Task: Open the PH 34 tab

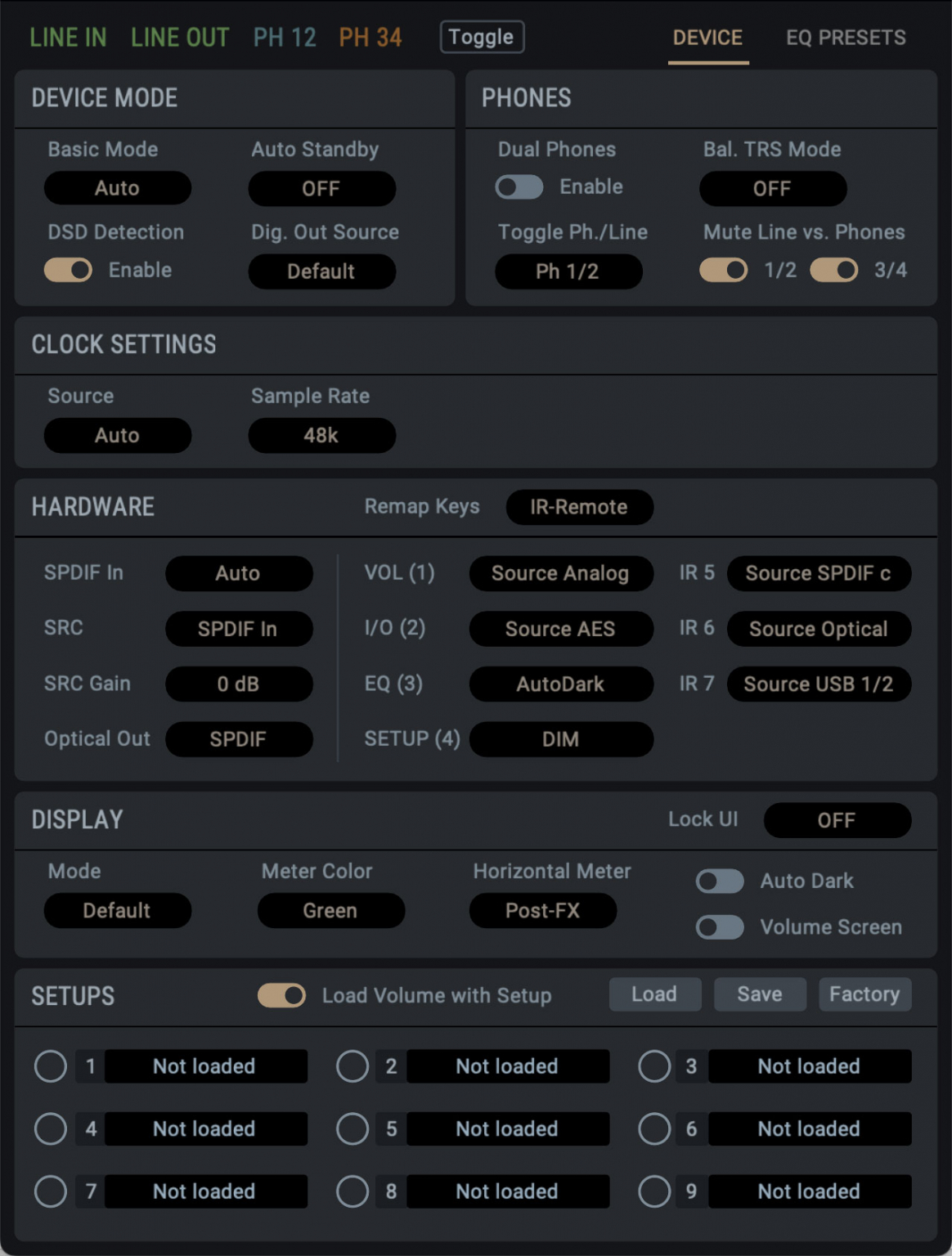Action: click(x=370, y=38)
